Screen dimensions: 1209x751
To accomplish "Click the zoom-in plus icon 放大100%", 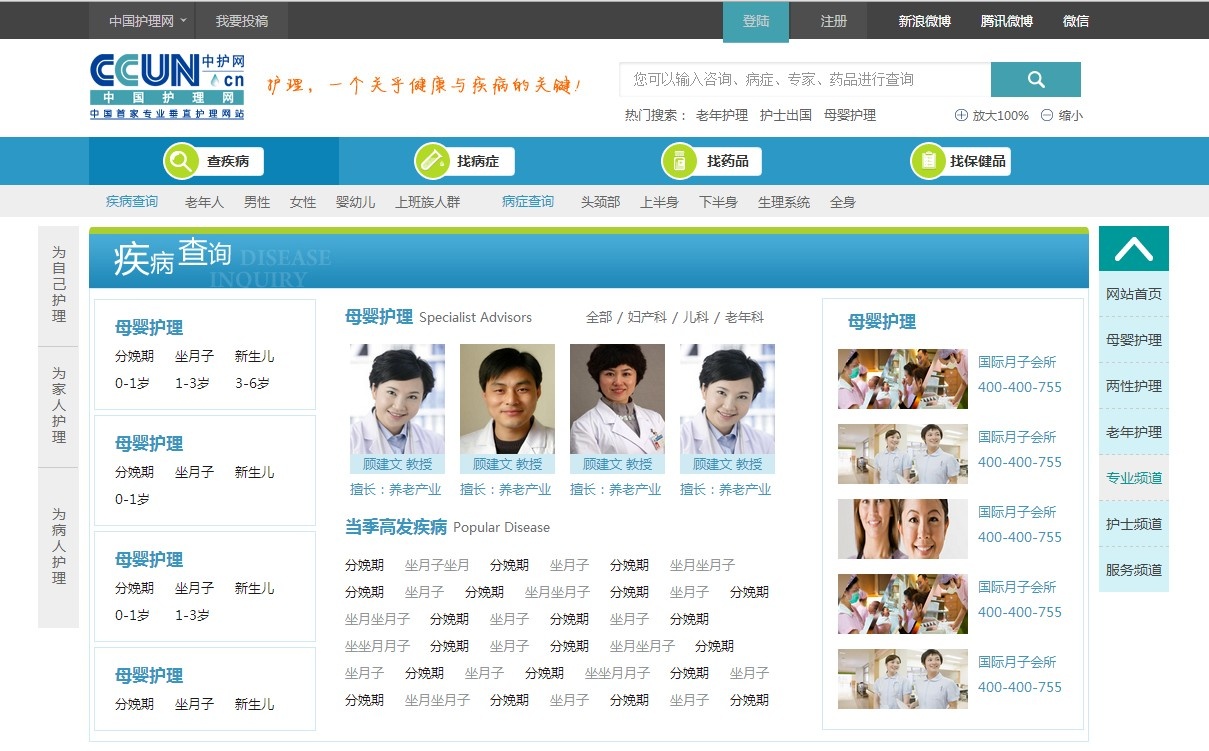I will point(961,115).
